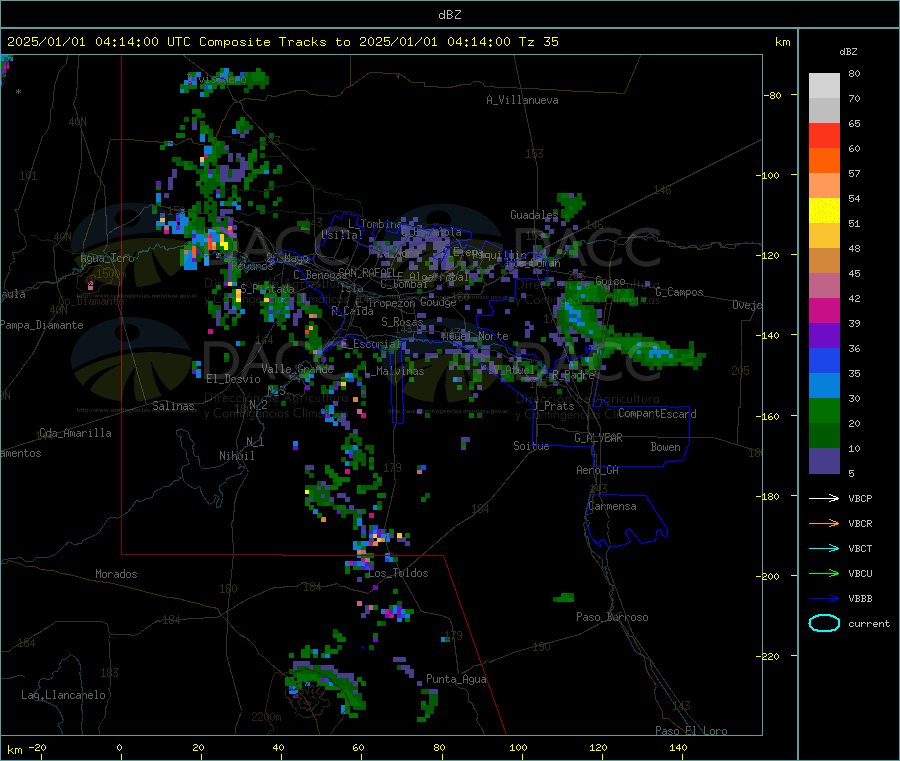Select the purple-gray 5-10 dBZ swatch
The image size is (900, 761).
coord(824,461)
